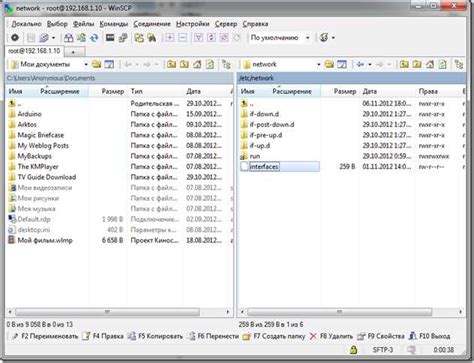Expand the transfer settings dropdown in the toolbar
474x363 pixels.
[308, 38]
